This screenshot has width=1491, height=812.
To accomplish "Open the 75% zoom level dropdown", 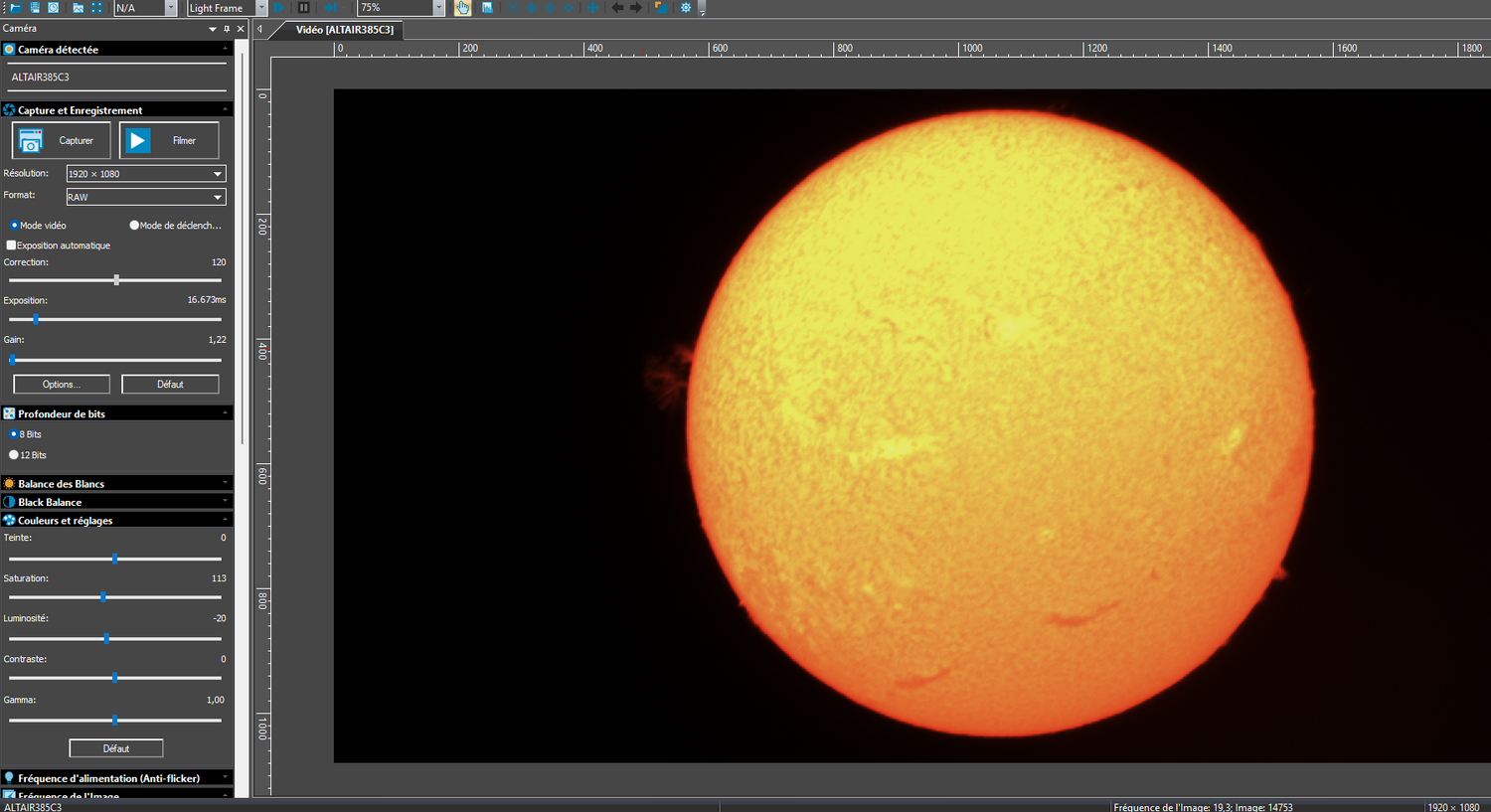I will (438, 7).
